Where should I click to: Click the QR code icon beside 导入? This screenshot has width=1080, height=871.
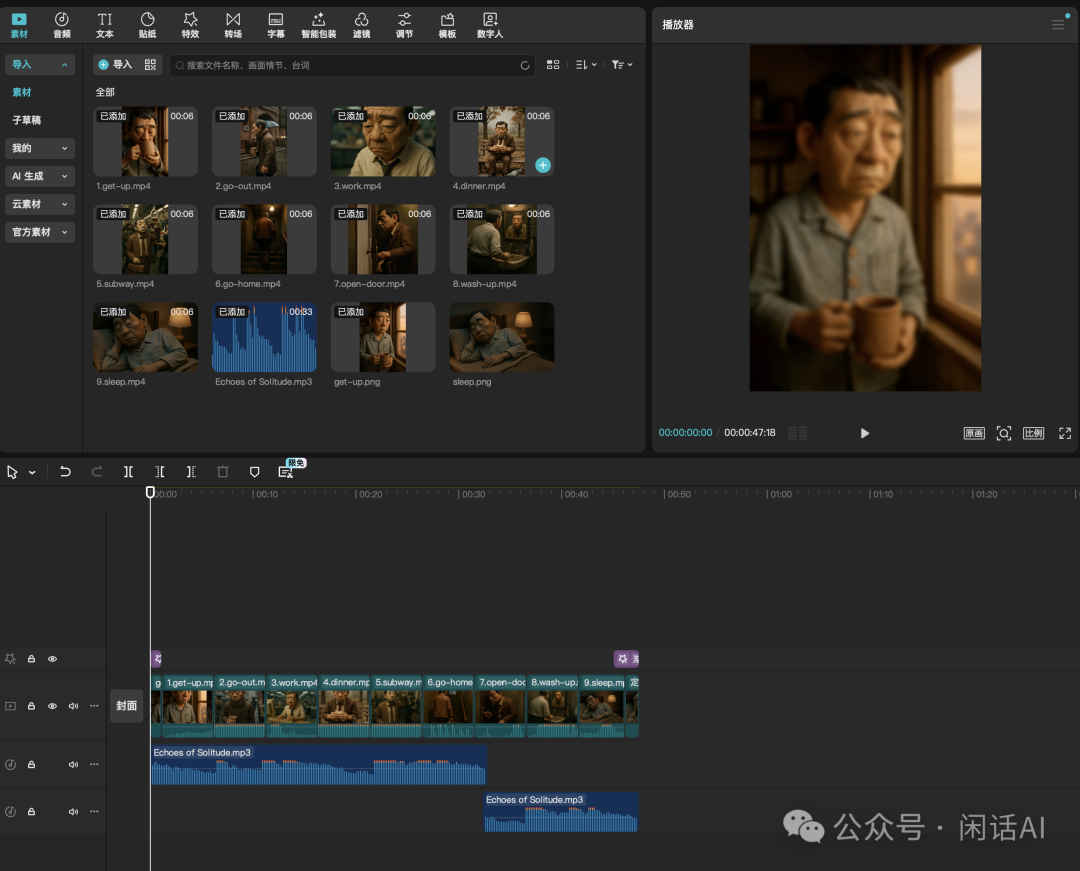(150, 65)
